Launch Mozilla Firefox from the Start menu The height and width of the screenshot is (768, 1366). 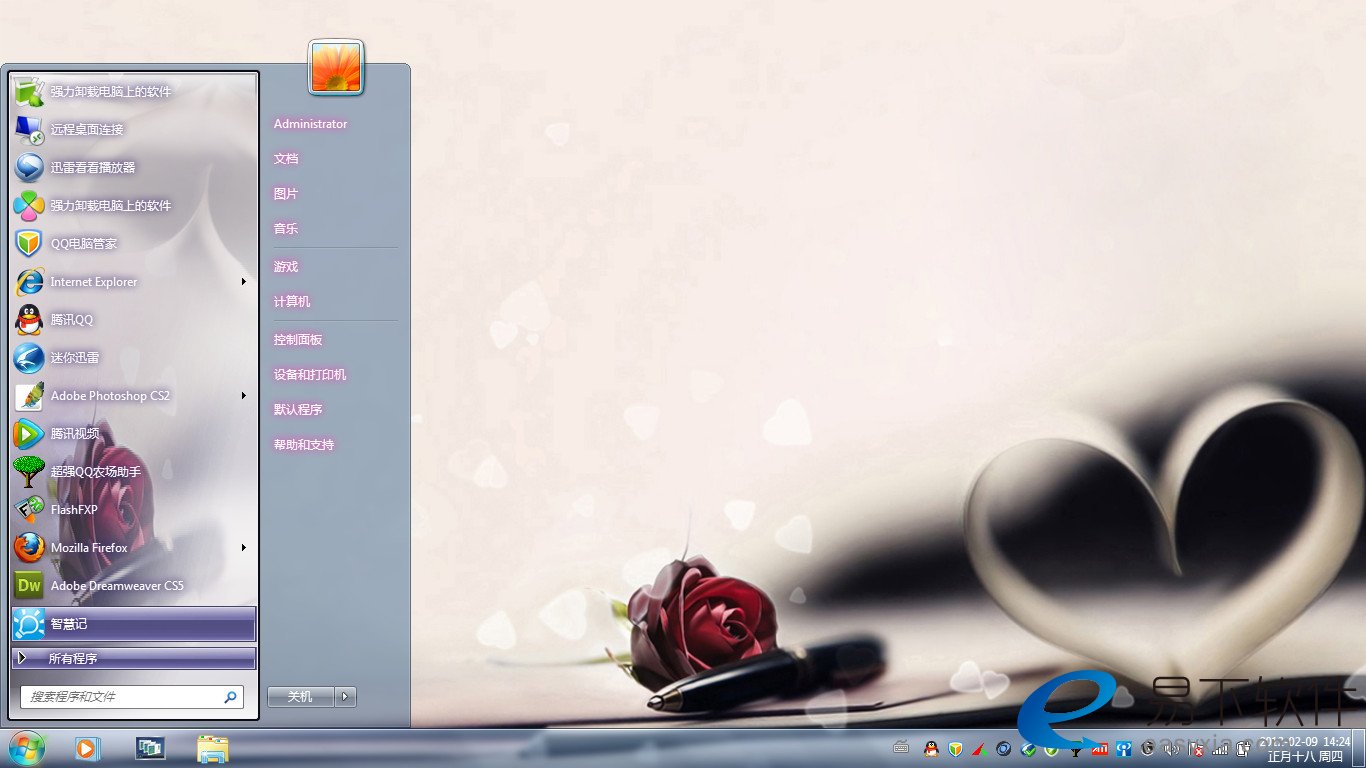(134, 548)
